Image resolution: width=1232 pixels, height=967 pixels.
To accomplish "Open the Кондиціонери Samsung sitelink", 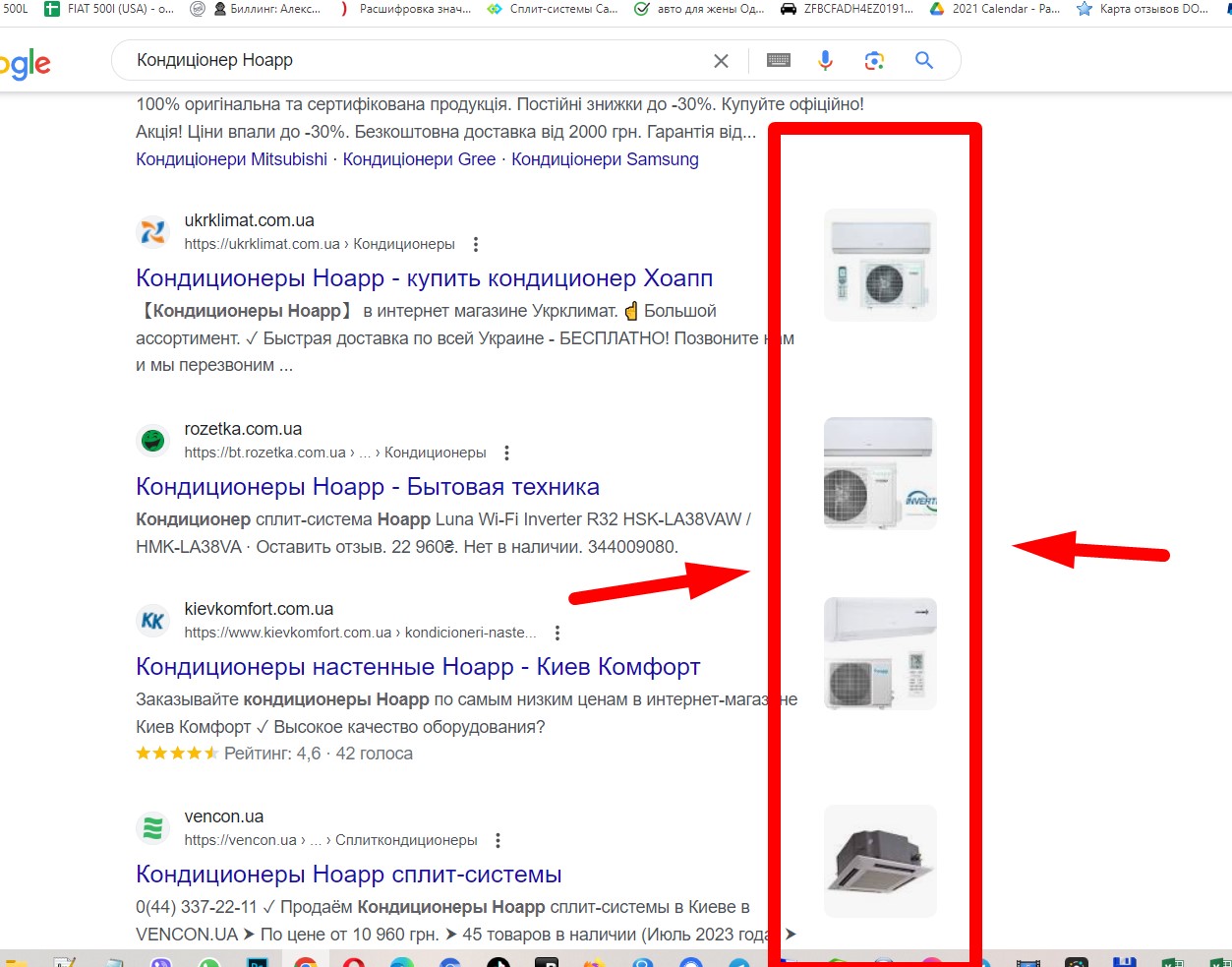I will click(605, 159).
